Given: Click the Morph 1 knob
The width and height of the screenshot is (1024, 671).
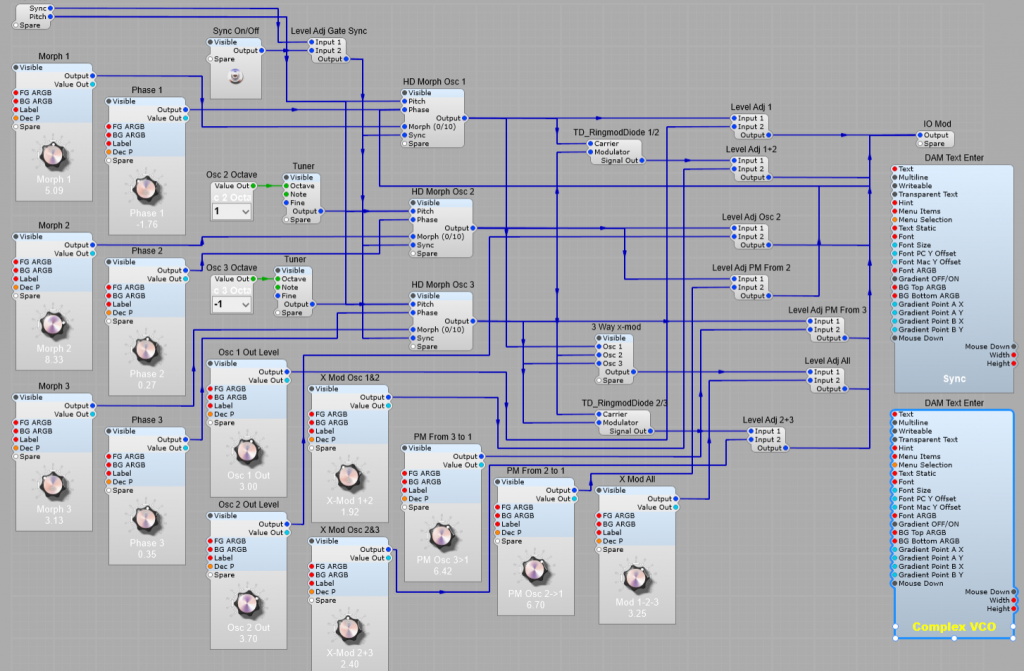Looking at the screenshot, I should tap(52, 156).
